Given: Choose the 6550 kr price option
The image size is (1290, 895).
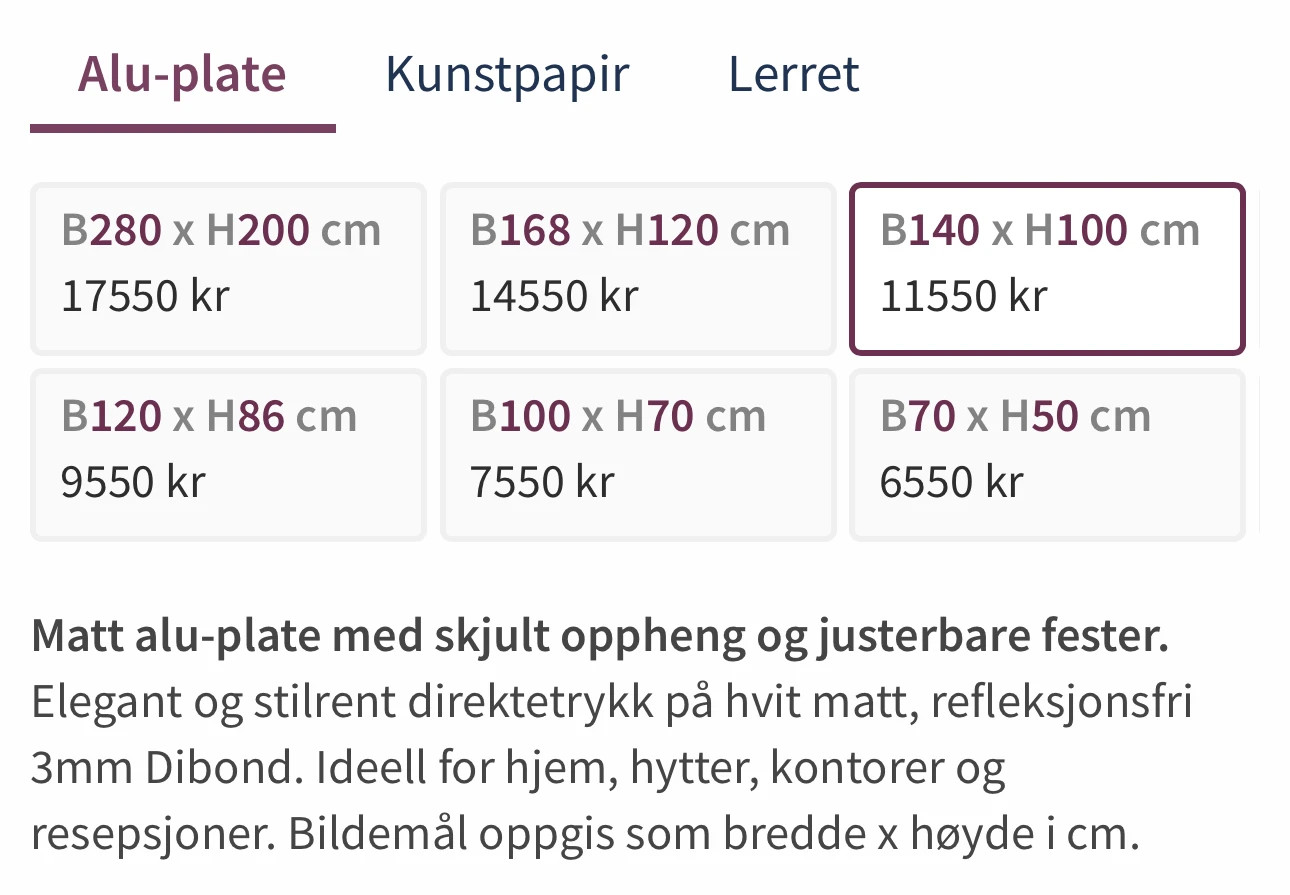Looking at the screenshot, I should click(952, 483).
